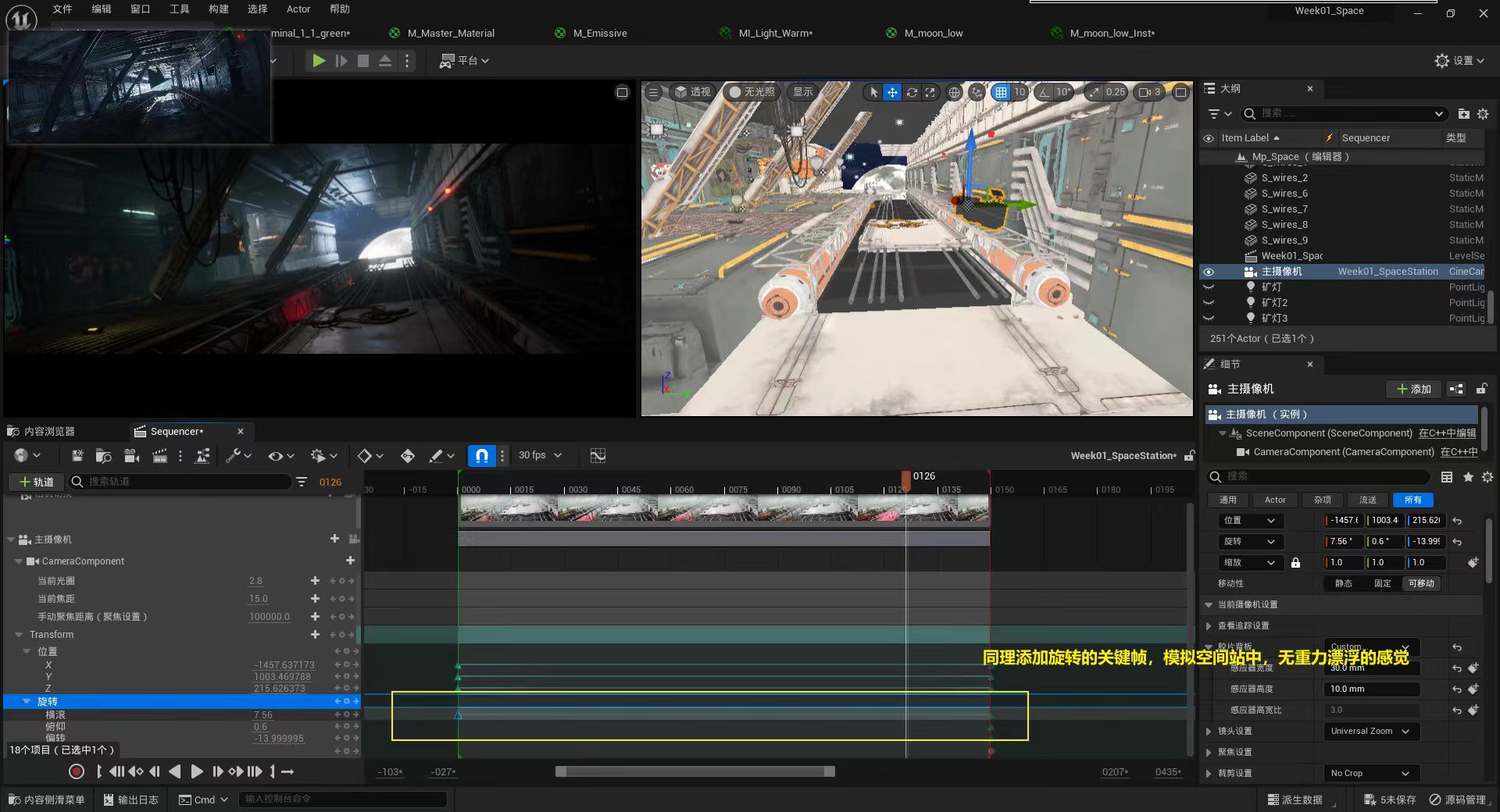Switch to the M_Emissive tab
The image size is (1500, 812).
coord(599,33)
